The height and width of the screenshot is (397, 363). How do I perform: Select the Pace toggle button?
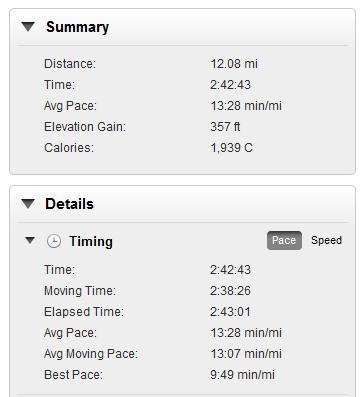tap(284, 240)
